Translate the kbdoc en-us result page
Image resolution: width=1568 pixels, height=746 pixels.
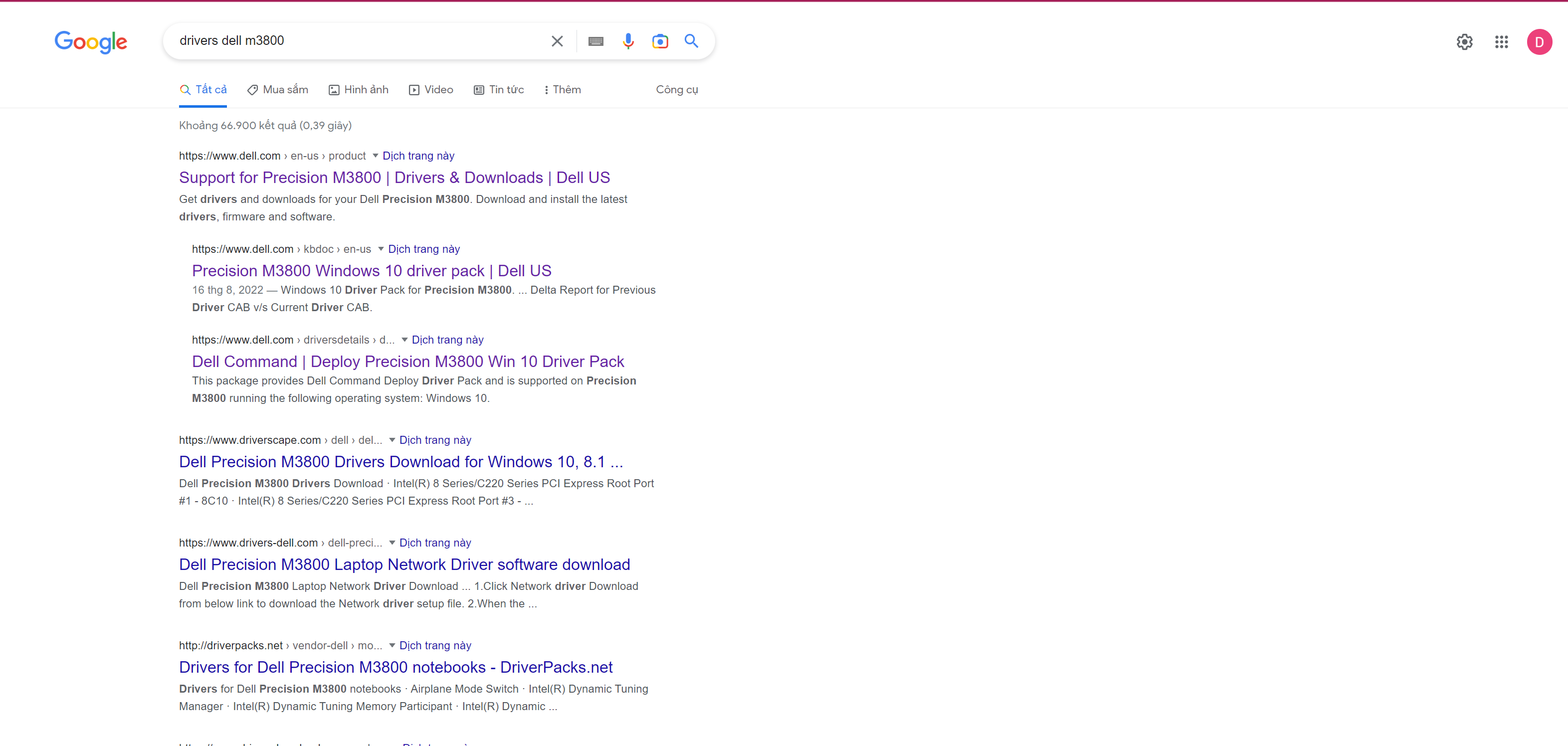click(423, 249)
